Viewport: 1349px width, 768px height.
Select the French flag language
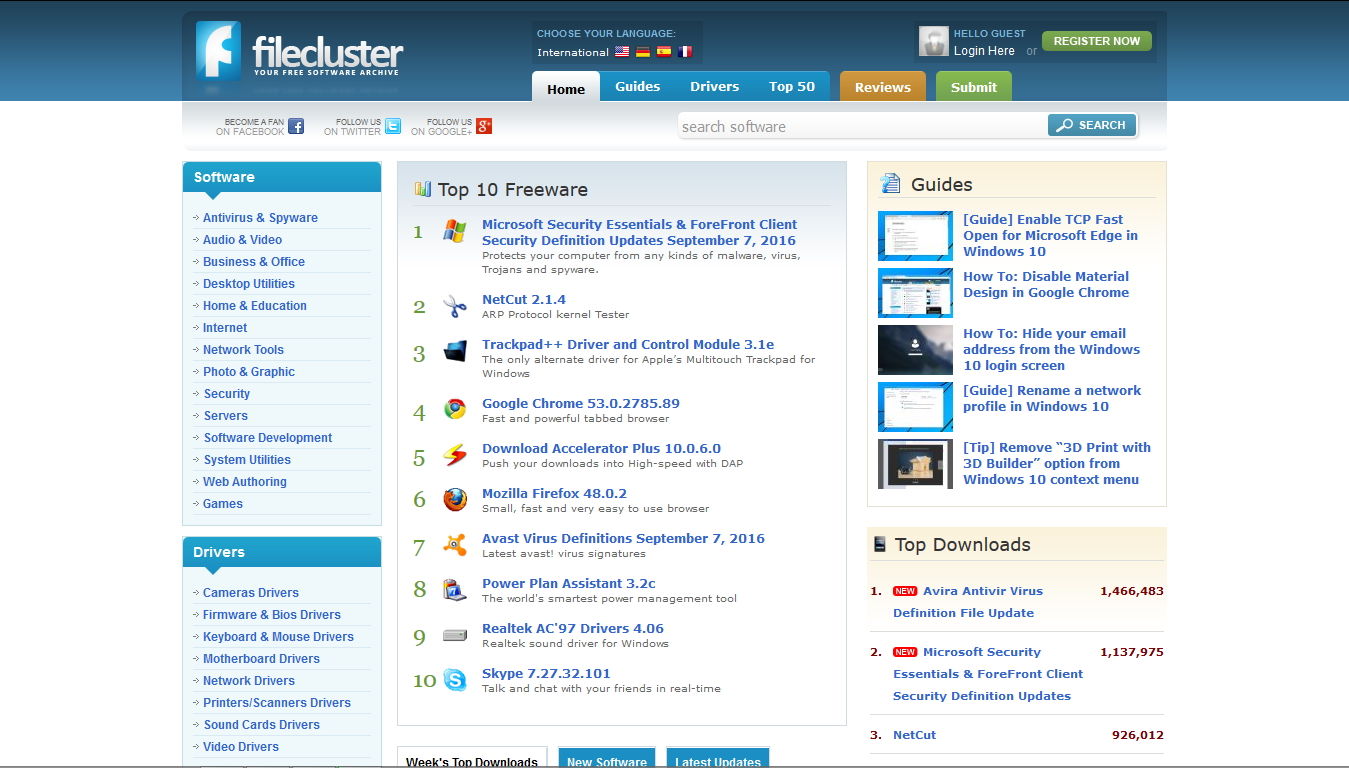tap(685, 51)
